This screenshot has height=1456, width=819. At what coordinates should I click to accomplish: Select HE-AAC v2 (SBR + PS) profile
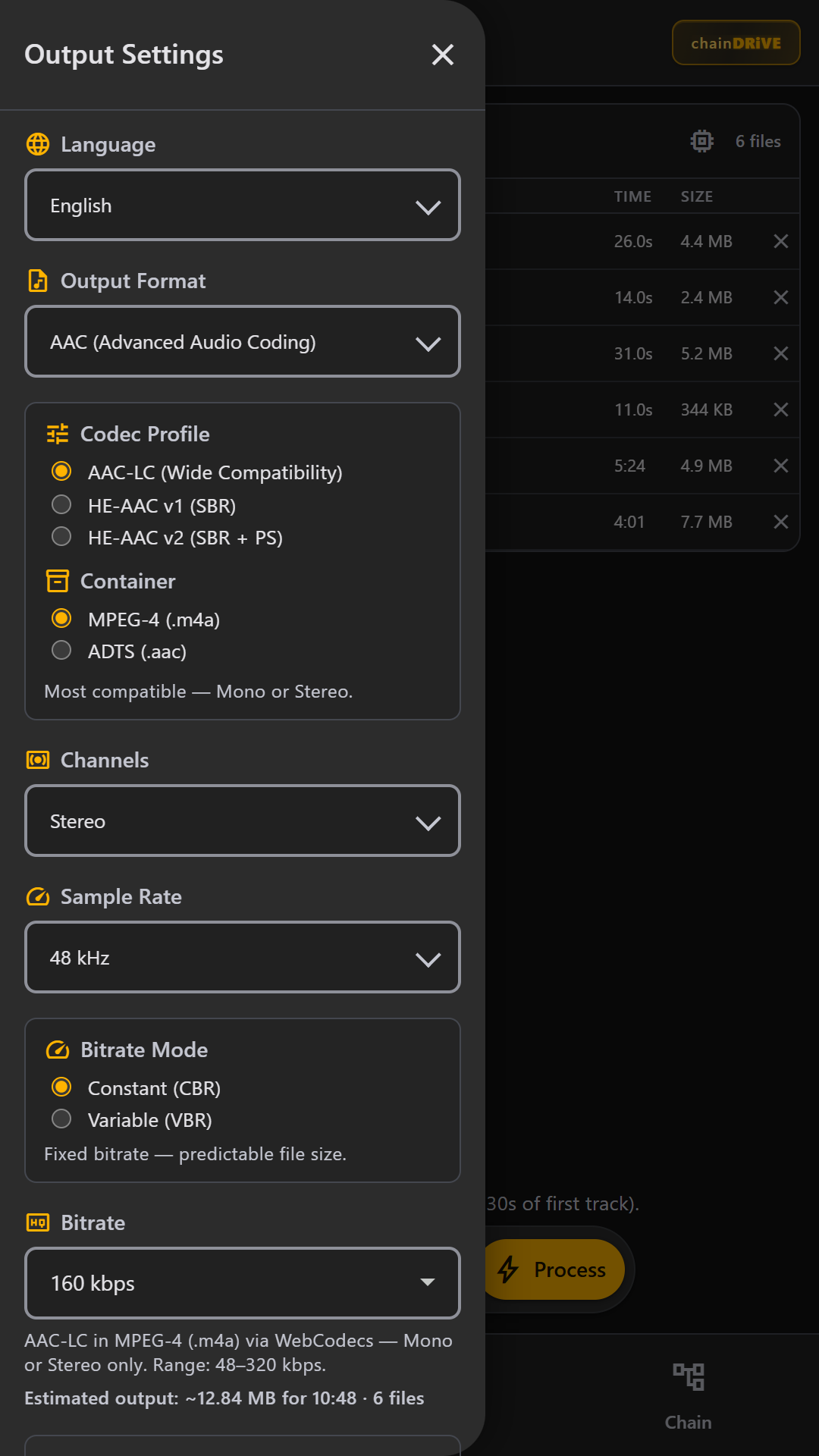pyautogui.click(x=61, y=537)
